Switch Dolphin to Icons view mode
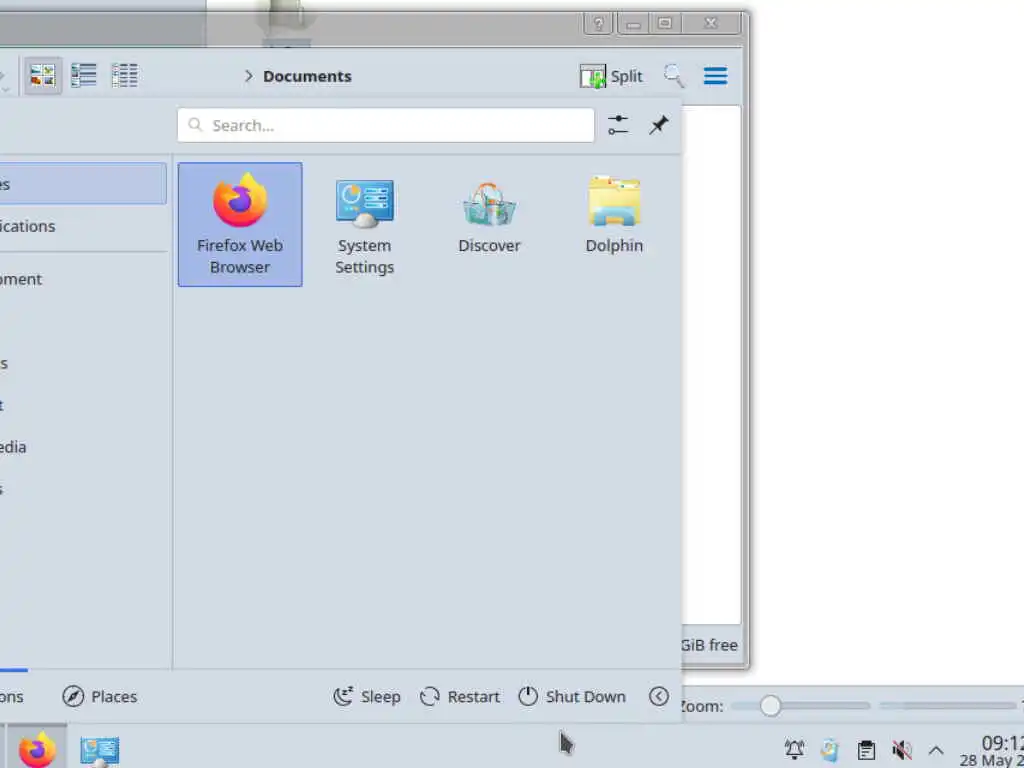 coord(42,76)
